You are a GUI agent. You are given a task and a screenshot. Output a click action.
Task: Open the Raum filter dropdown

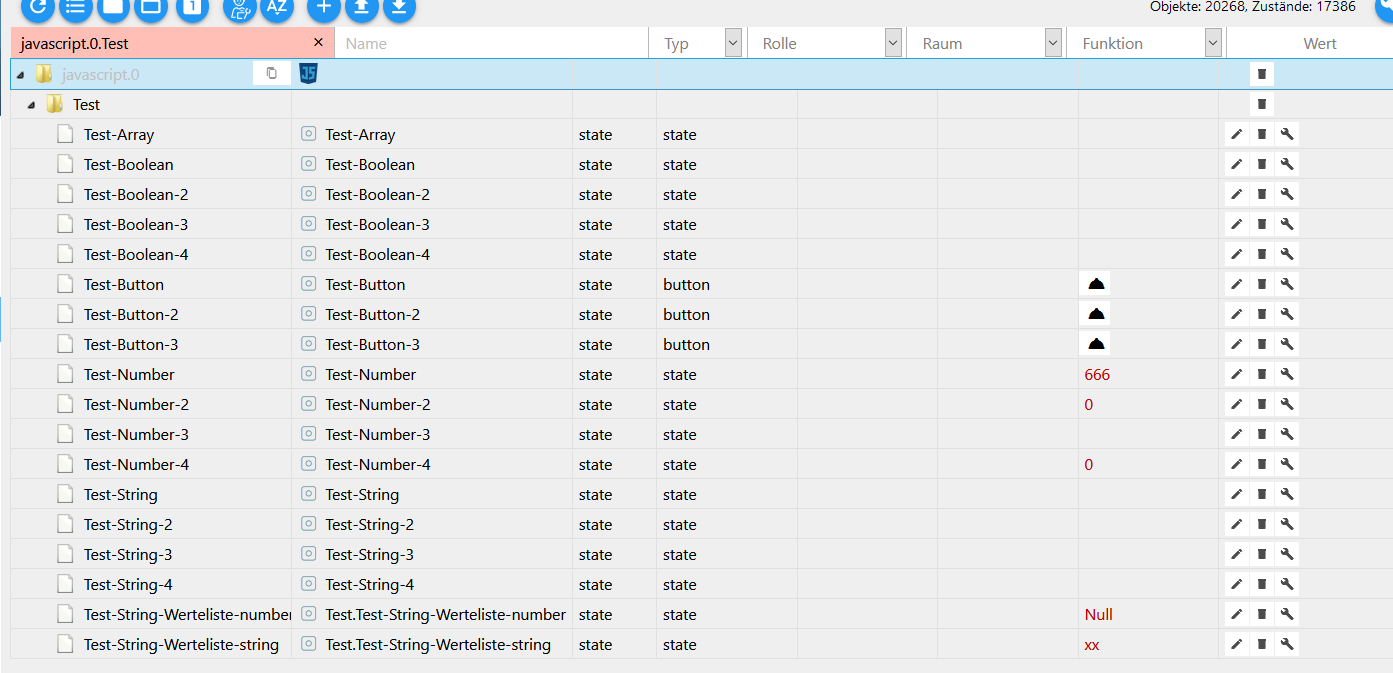coord(1053,43)
